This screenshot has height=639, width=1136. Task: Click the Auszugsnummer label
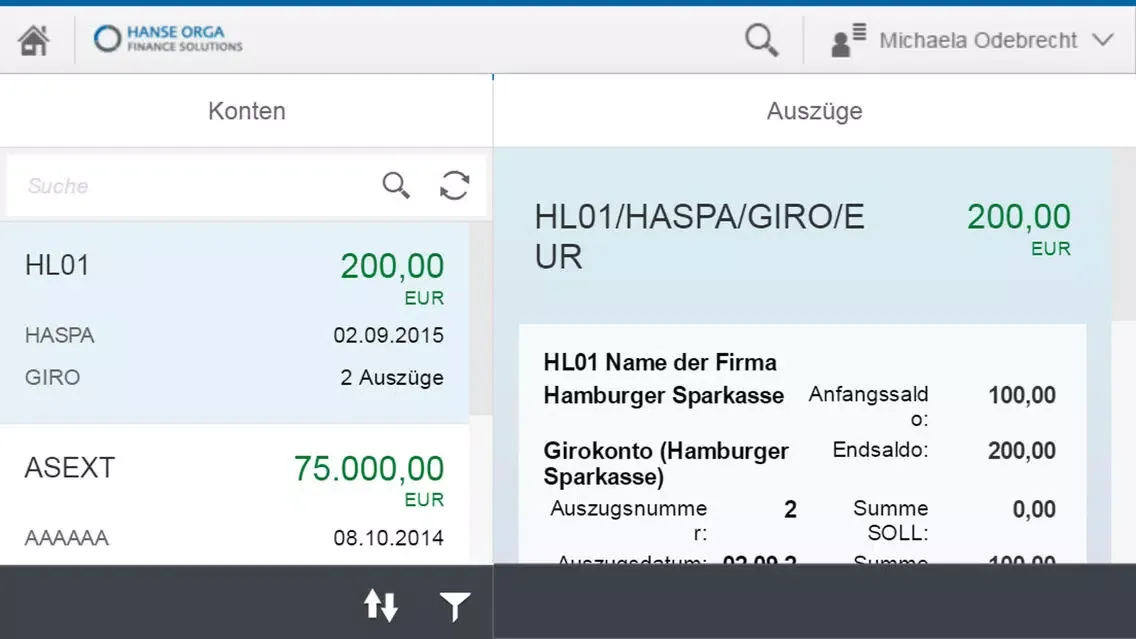point(628,520)
